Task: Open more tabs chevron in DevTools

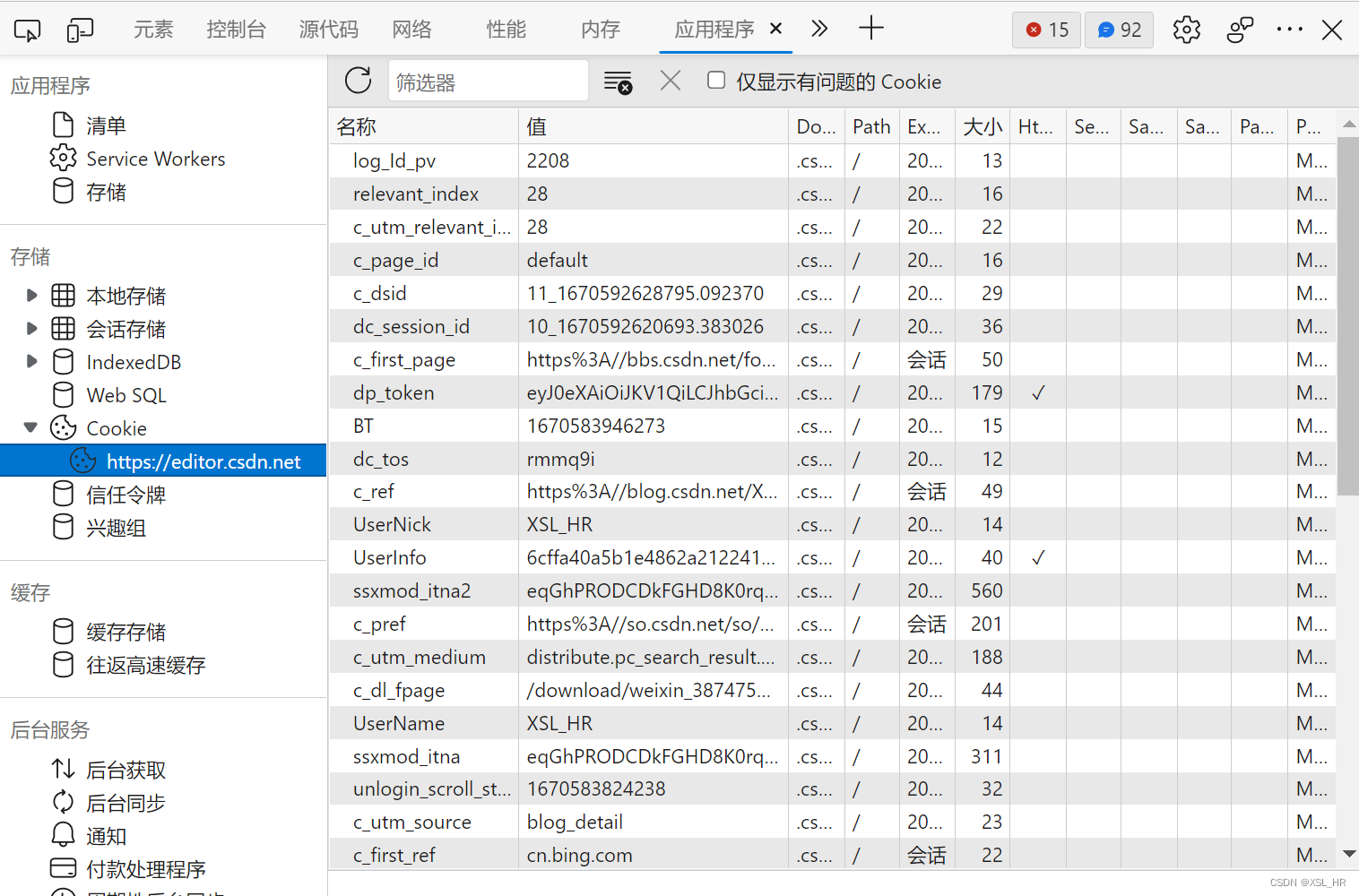Action: click(819, 29)
